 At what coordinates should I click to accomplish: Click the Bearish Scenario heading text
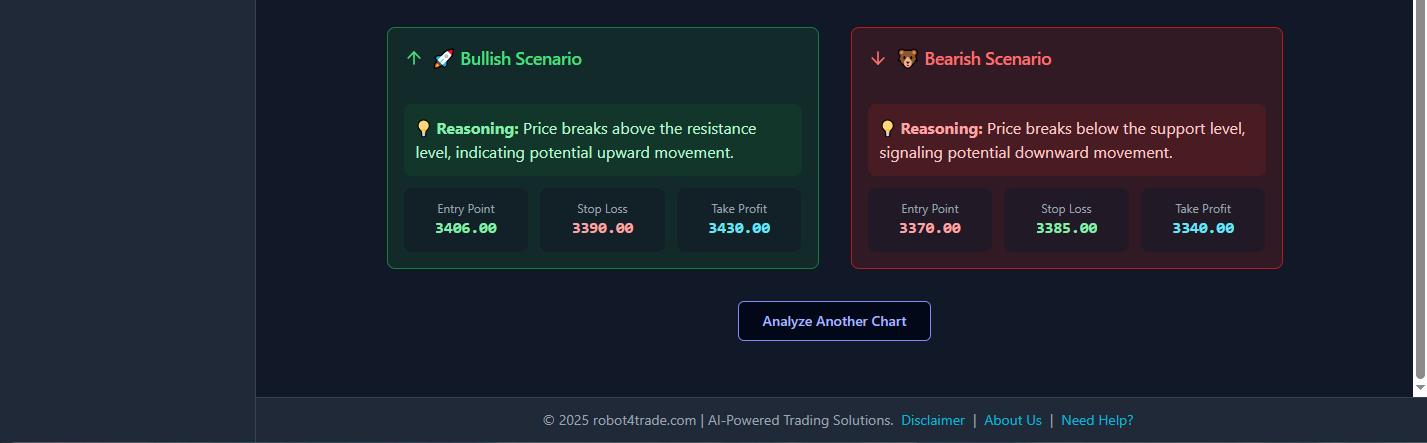click(988, 59)
